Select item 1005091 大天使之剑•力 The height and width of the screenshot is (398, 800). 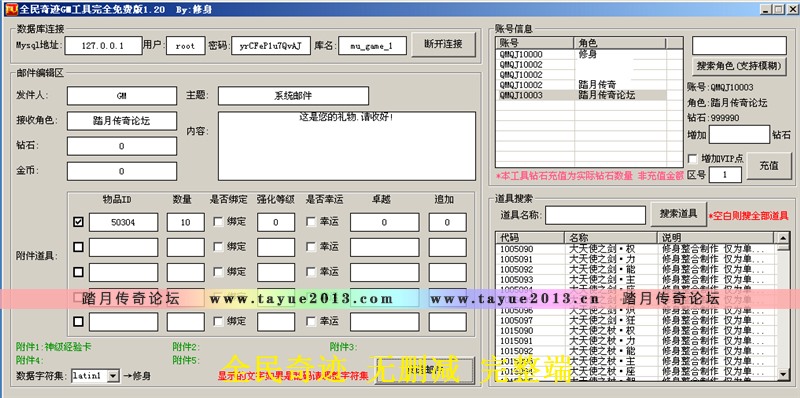[x=636, y=259]
